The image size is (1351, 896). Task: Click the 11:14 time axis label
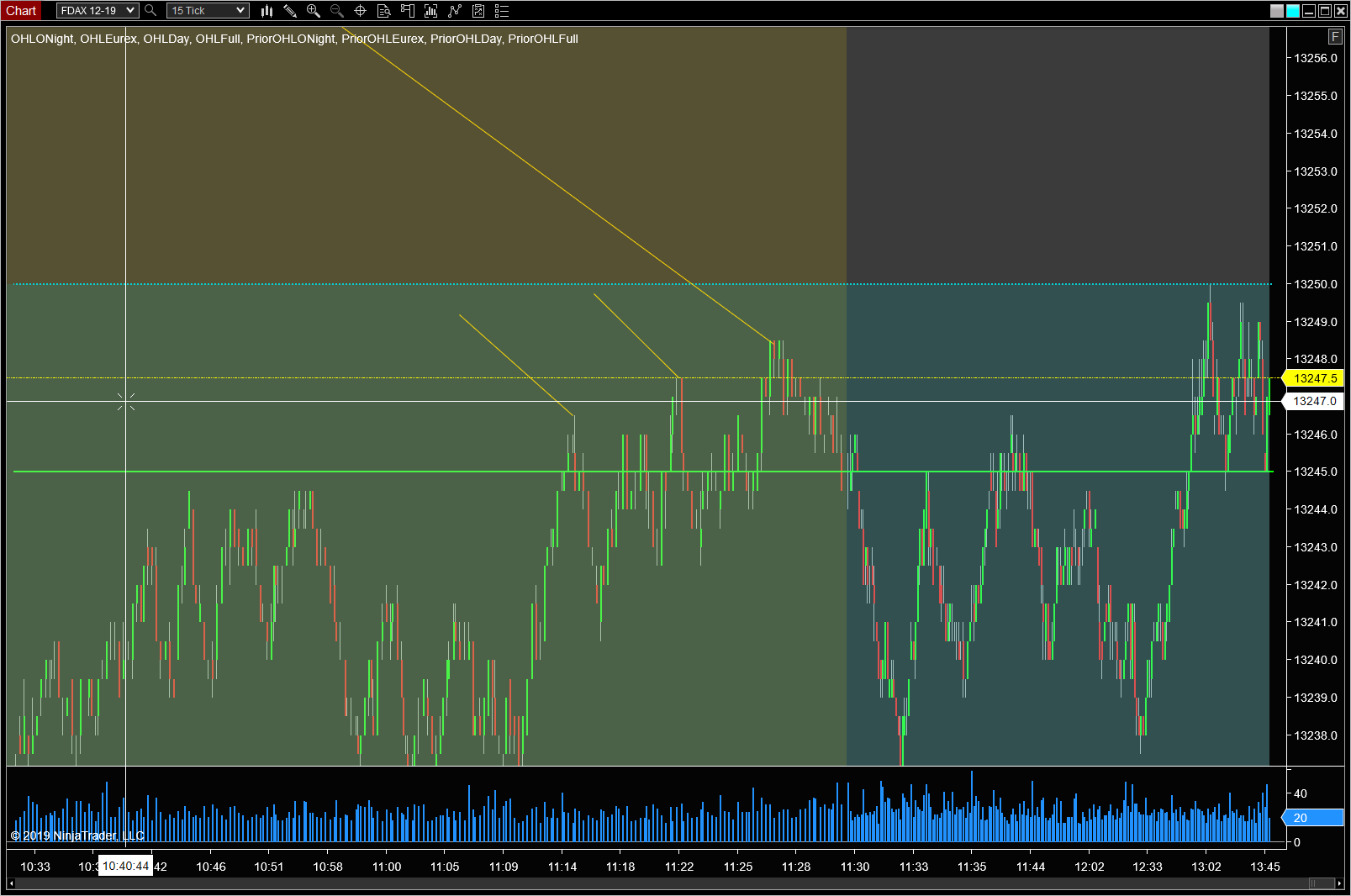[562, 867]
